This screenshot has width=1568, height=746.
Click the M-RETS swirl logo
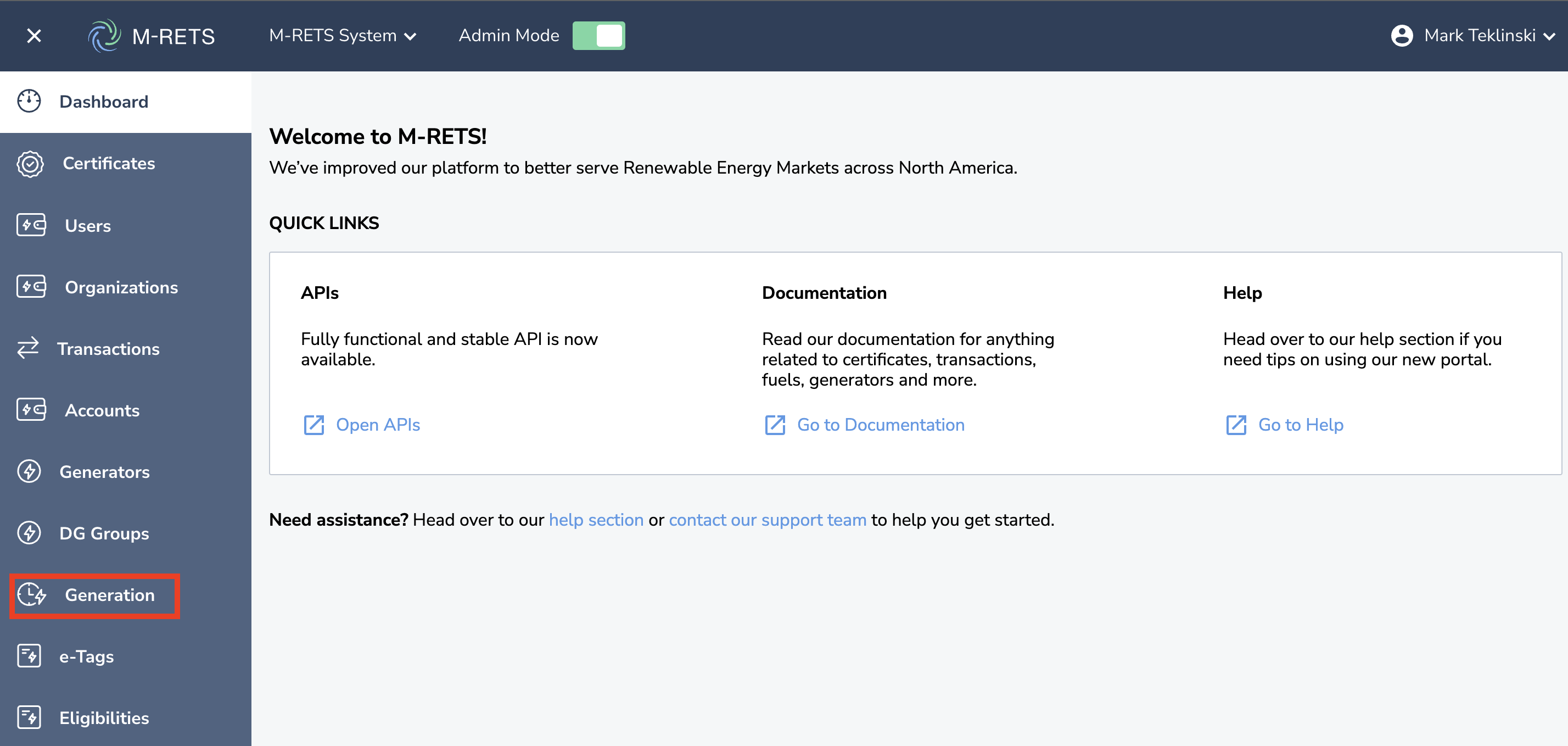click(x=104, y=36)
